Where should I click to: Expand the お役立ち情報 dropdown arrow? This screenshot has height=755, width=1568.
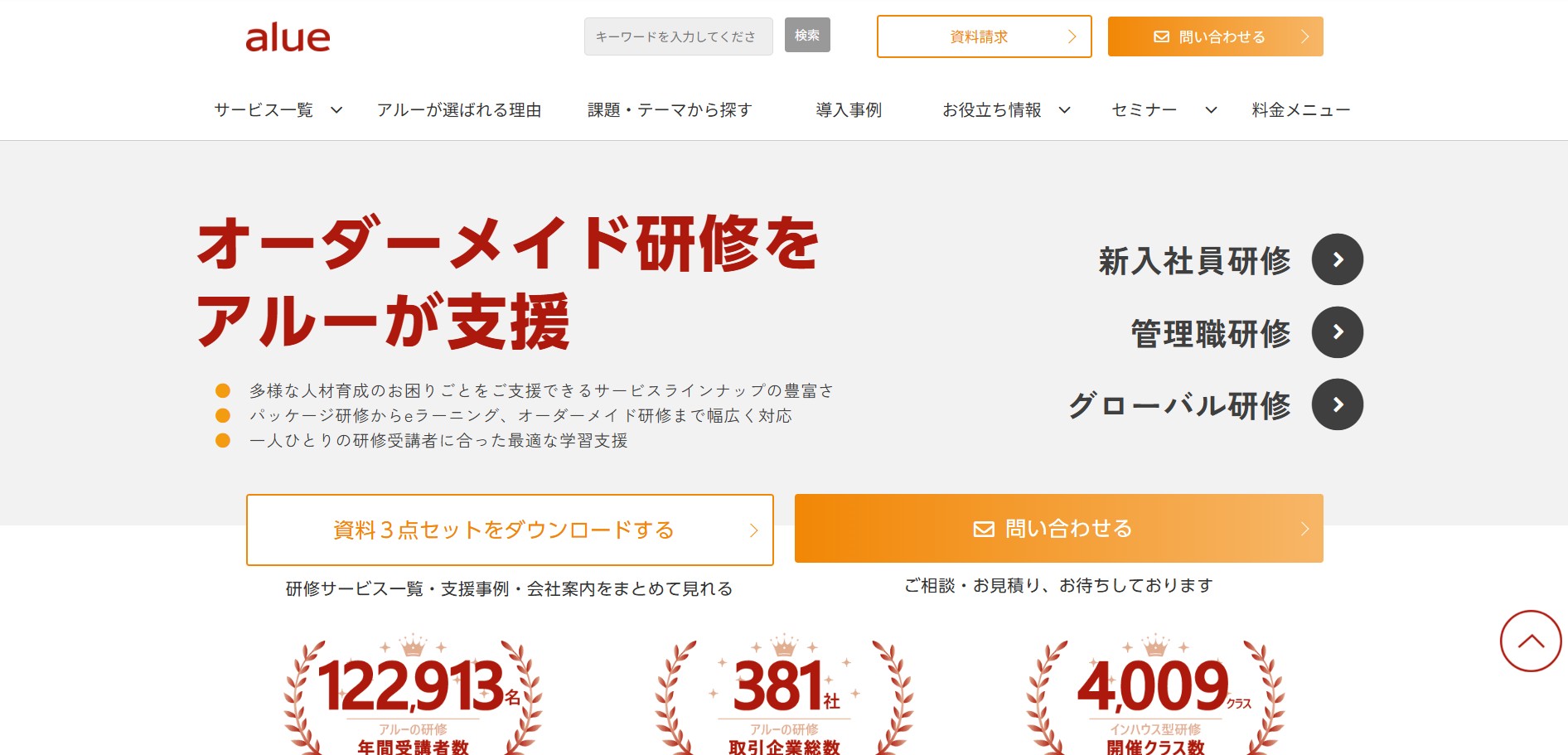(x=1065, y=110)
